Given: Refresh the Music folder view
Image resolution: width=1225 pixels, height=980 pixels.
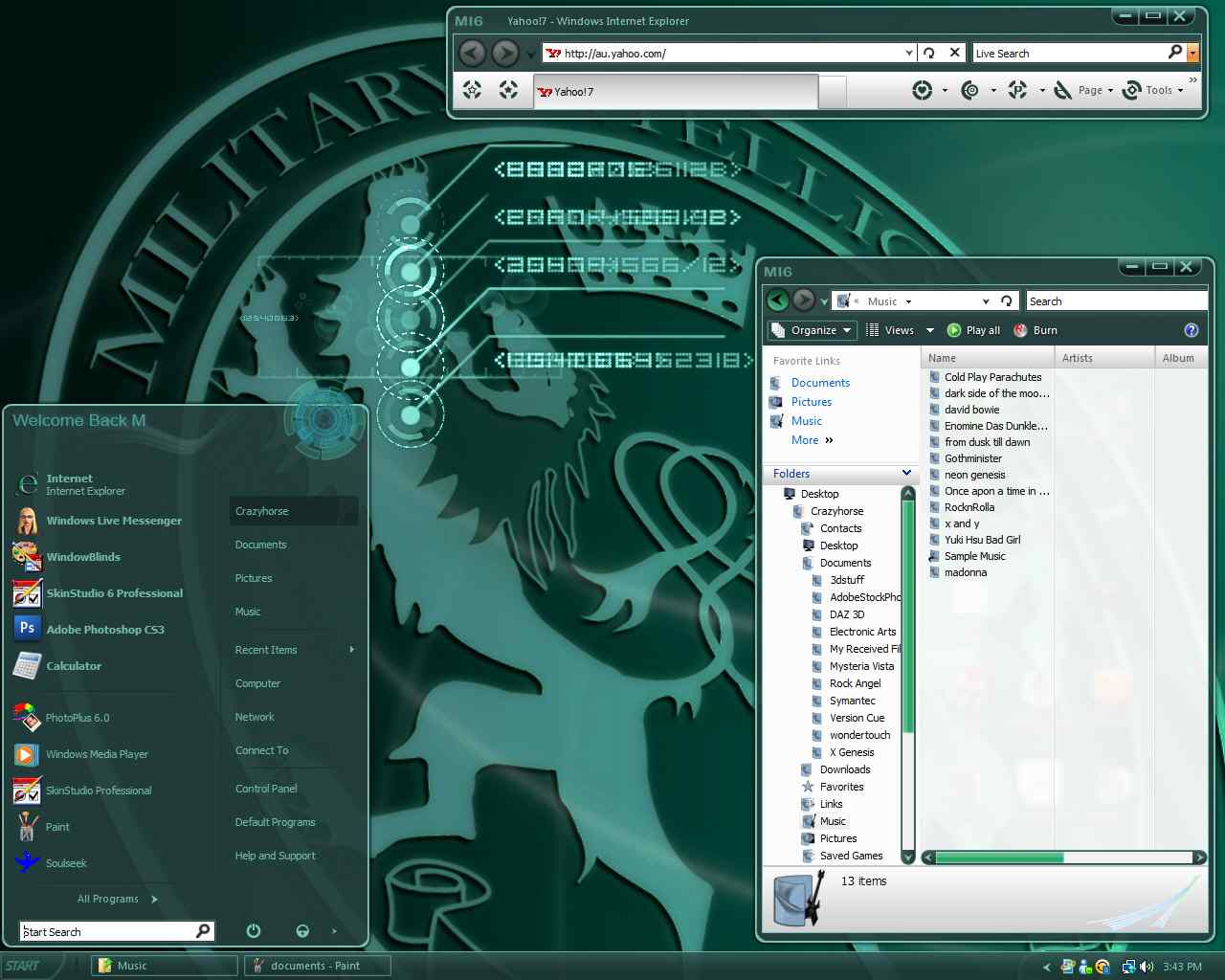Looking at the screenshot, I should 1006,301.
